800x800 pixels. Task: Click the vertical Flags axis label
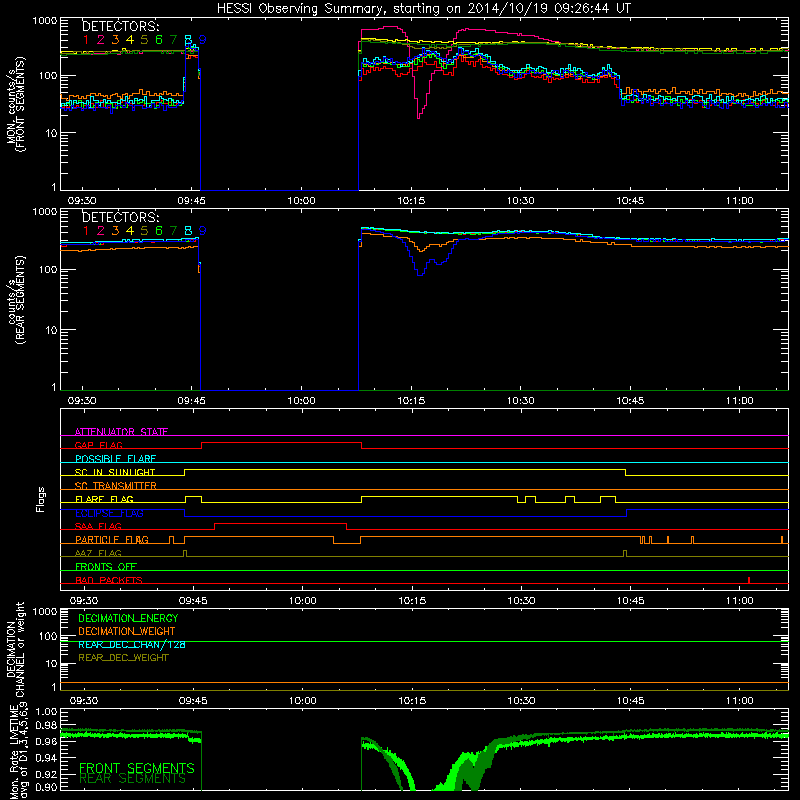pos(41,499)
